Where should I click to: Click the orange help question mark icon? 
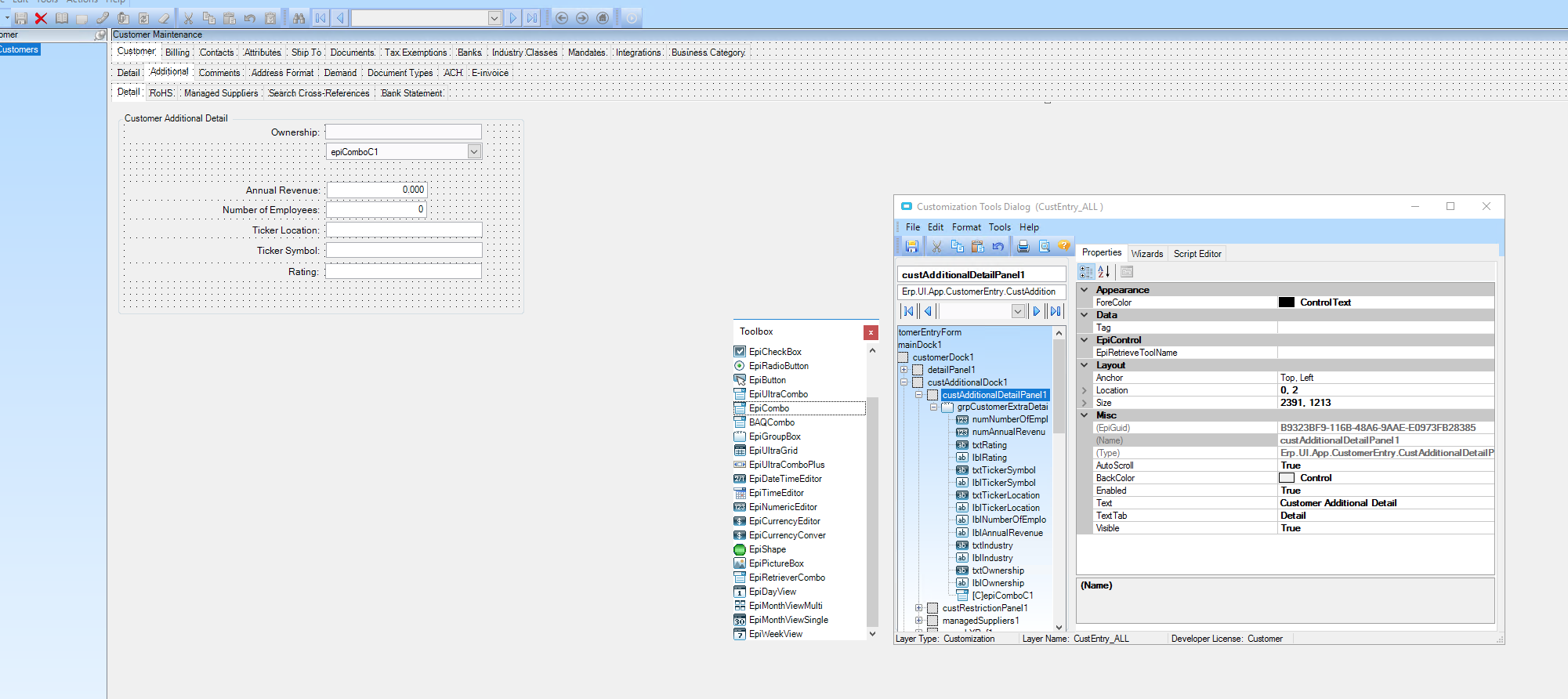(x=1063, y=246)
